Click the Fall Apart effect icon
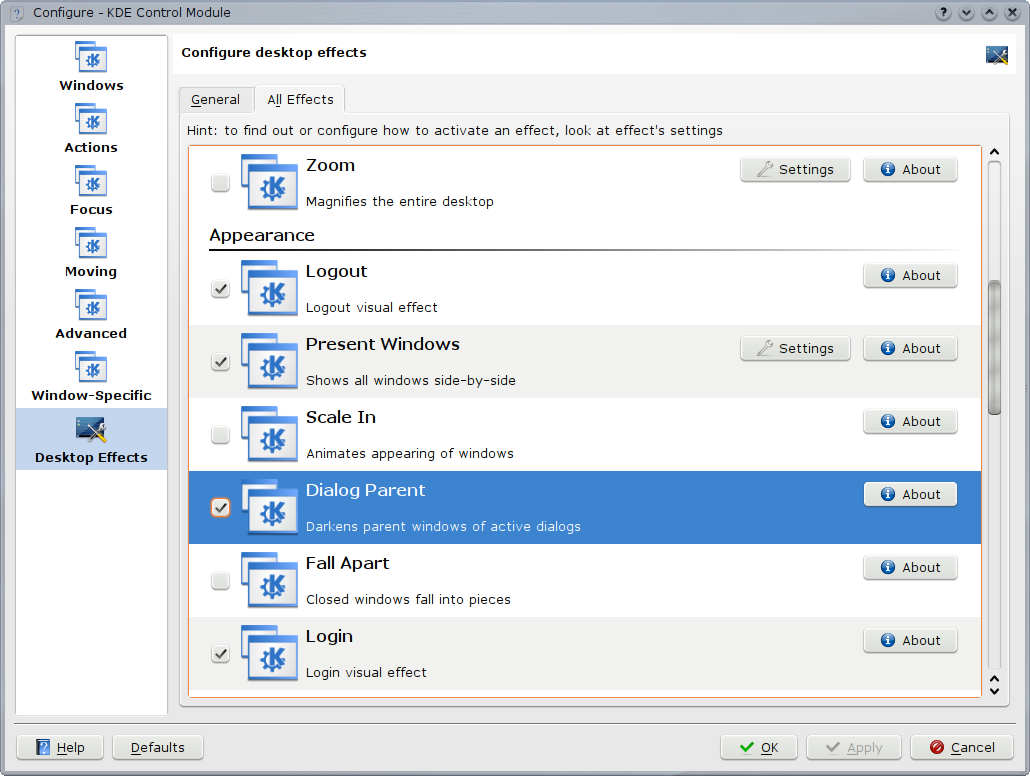 [269, 580]
